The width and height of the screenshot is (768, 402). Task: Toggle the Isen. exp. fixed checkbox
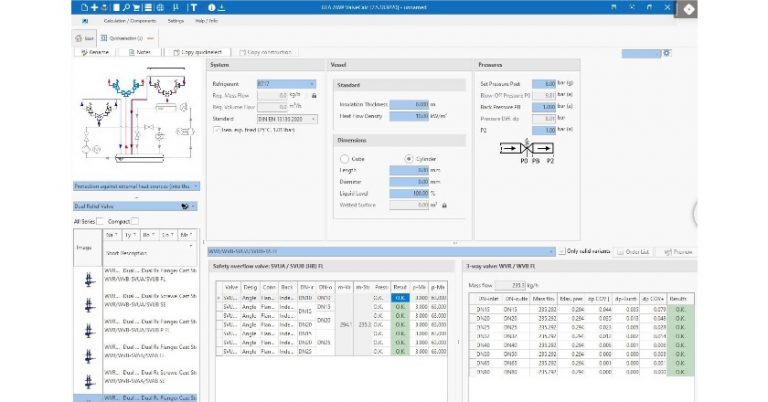pyautogui.click(x=217, y=128)
